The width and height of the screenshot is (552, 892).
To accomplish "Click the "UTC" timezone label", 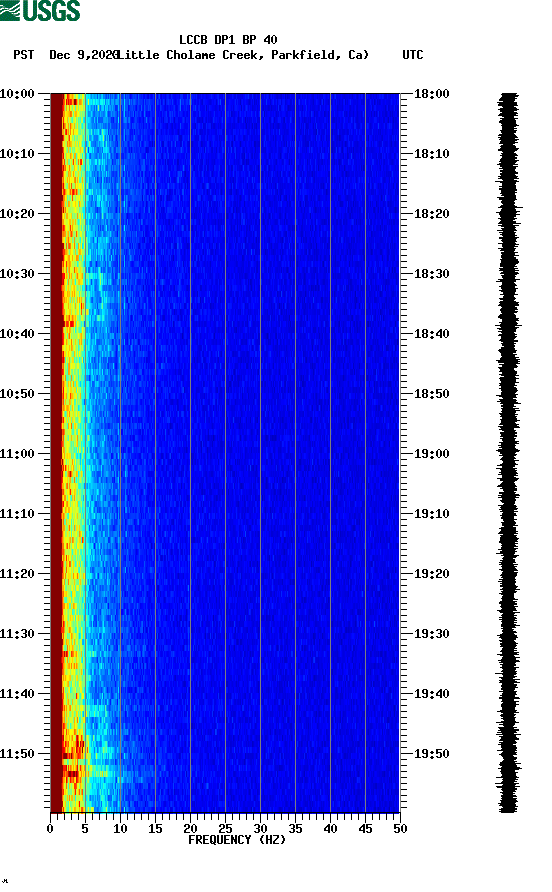I will [413, 55].
